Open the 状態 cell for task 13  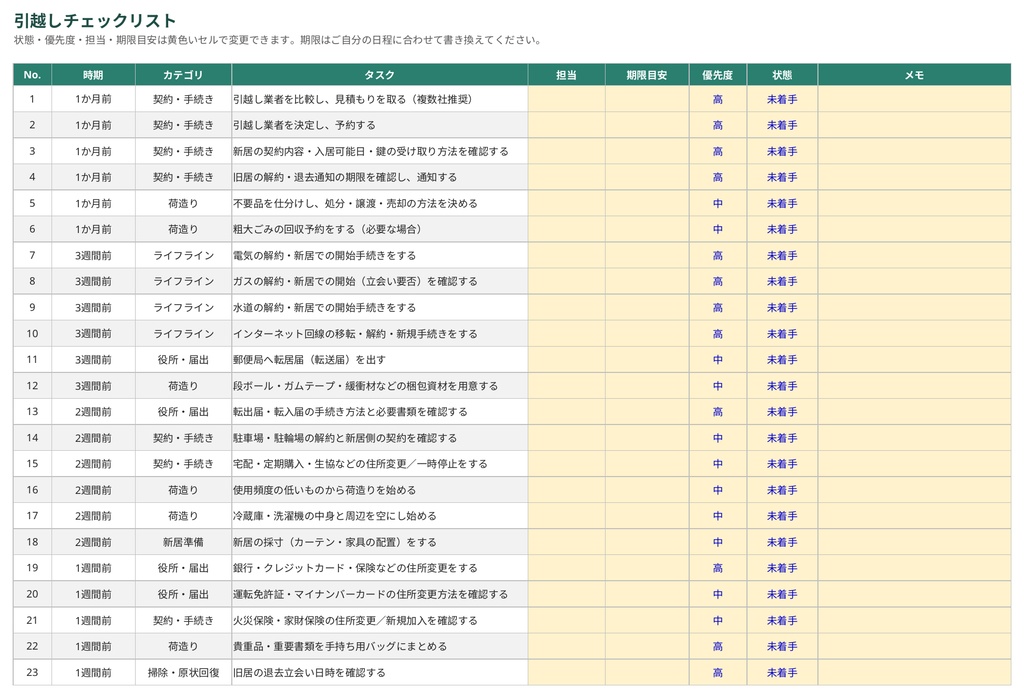tap(782, 412)
